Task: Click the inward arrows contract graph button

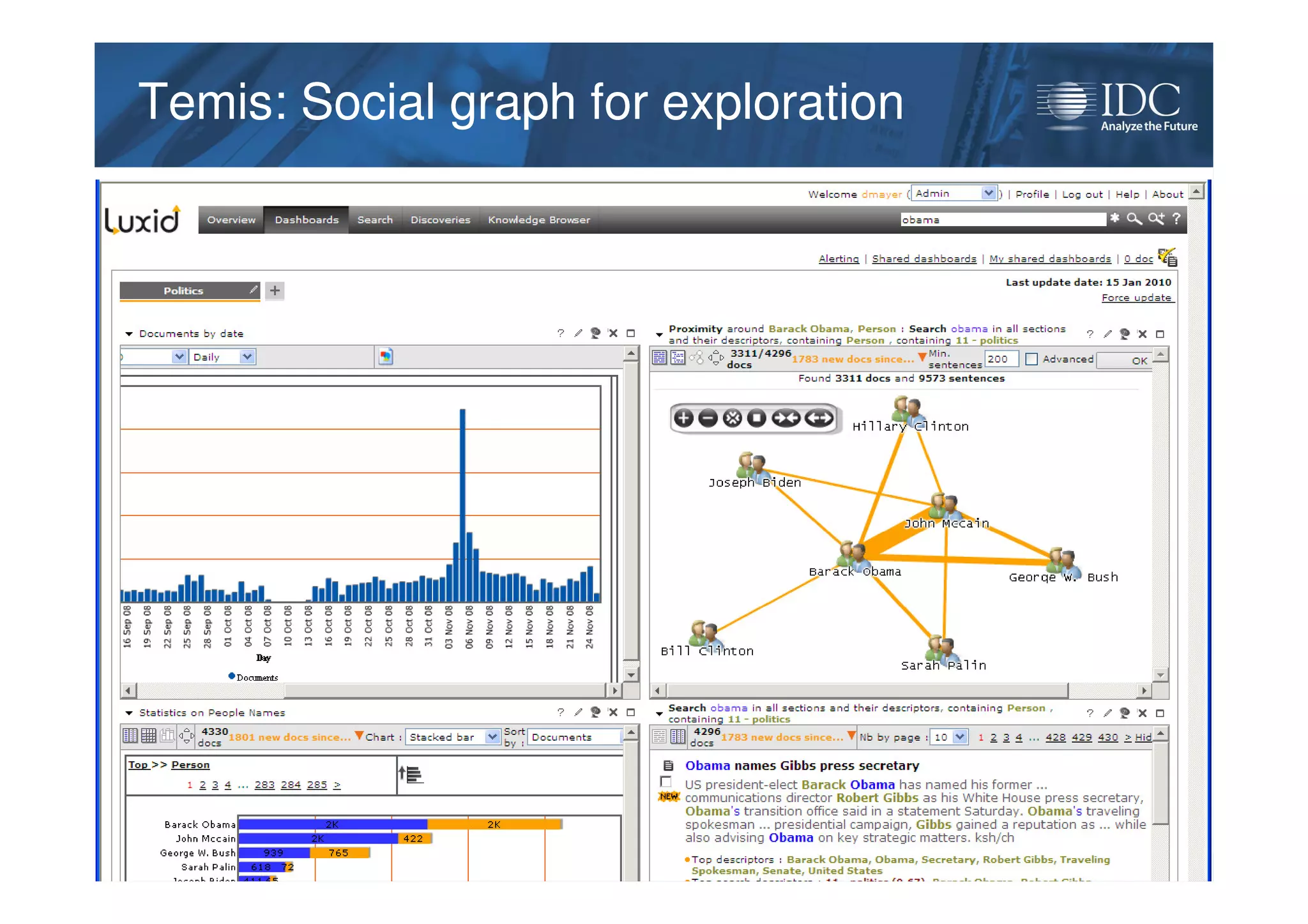Action: coord(786,418)
